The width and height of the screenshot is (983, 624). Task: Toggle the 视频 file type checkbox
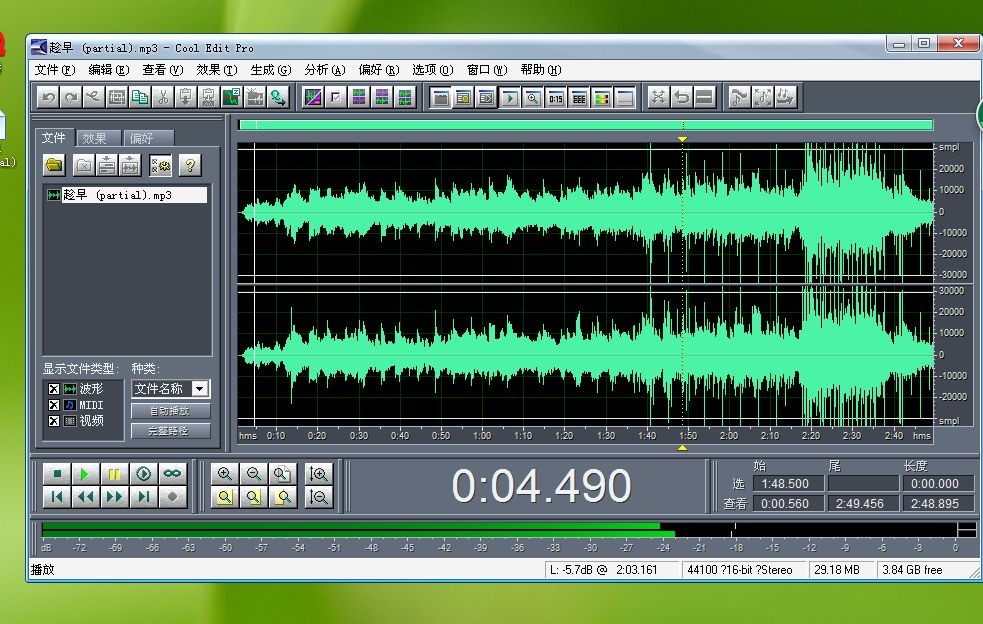pos(53,420)
